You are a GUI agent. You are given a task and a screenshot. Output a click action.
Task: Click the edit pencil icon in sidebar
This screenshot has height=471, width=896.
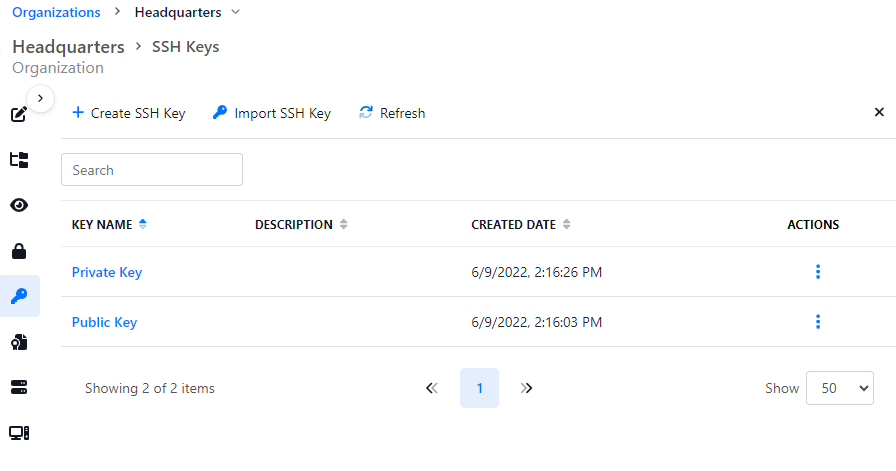(19, 114)
